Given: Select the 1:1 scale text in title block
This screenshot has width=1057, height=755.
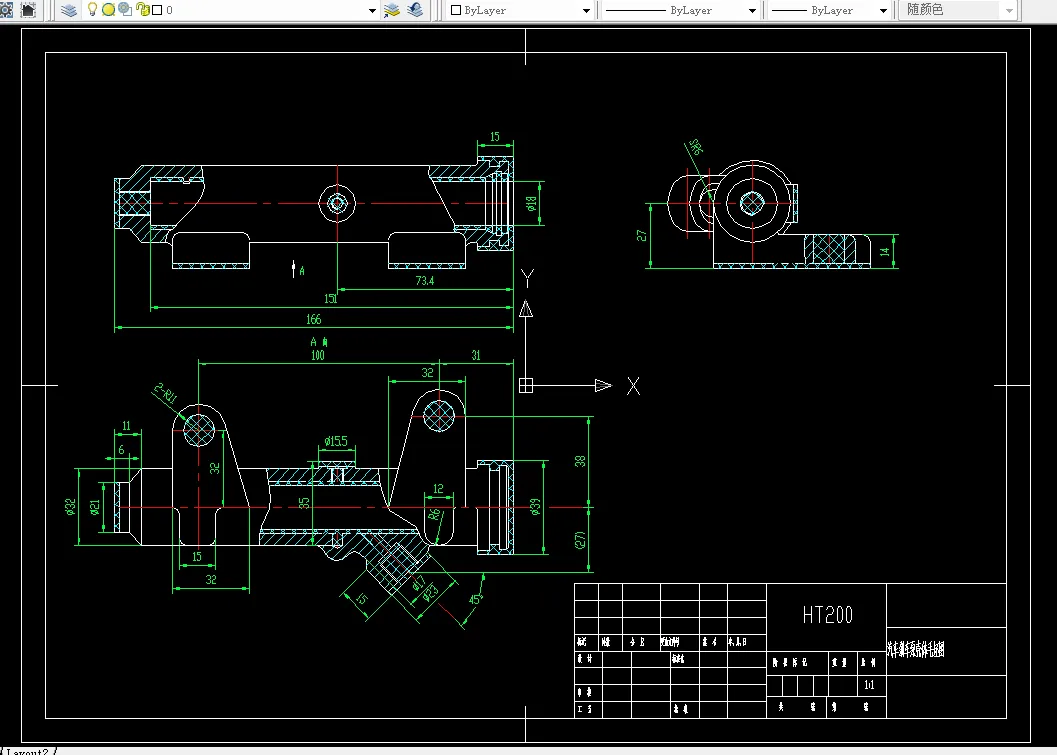Looking at the screenshot, I should (x=869, y=685).
